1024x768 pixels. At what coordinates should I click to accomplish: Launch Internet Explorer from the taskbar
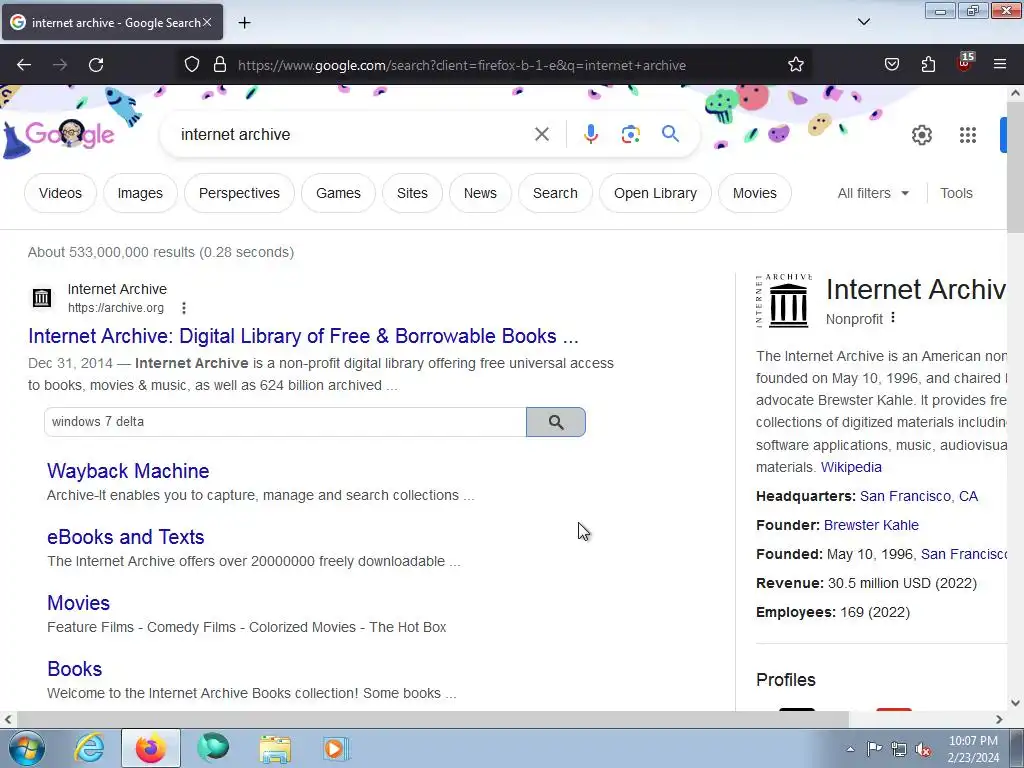click(x=89, y=748)
